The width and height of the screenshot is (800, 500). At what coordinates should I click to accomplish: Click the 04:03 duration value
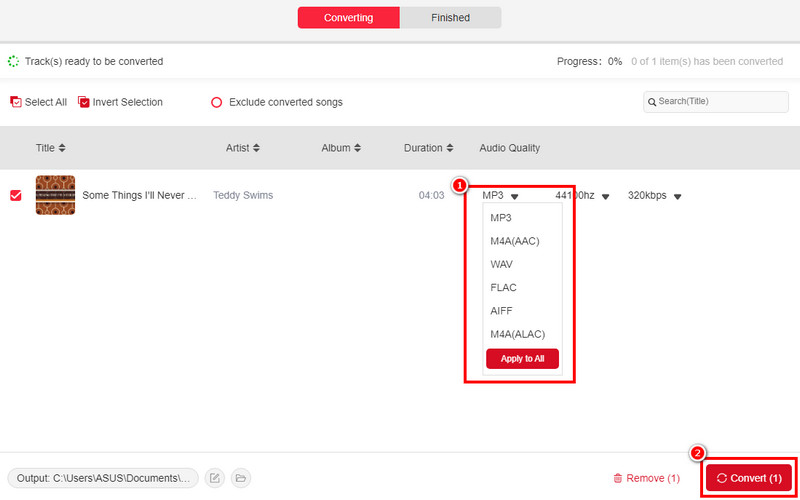coord(431,195)
